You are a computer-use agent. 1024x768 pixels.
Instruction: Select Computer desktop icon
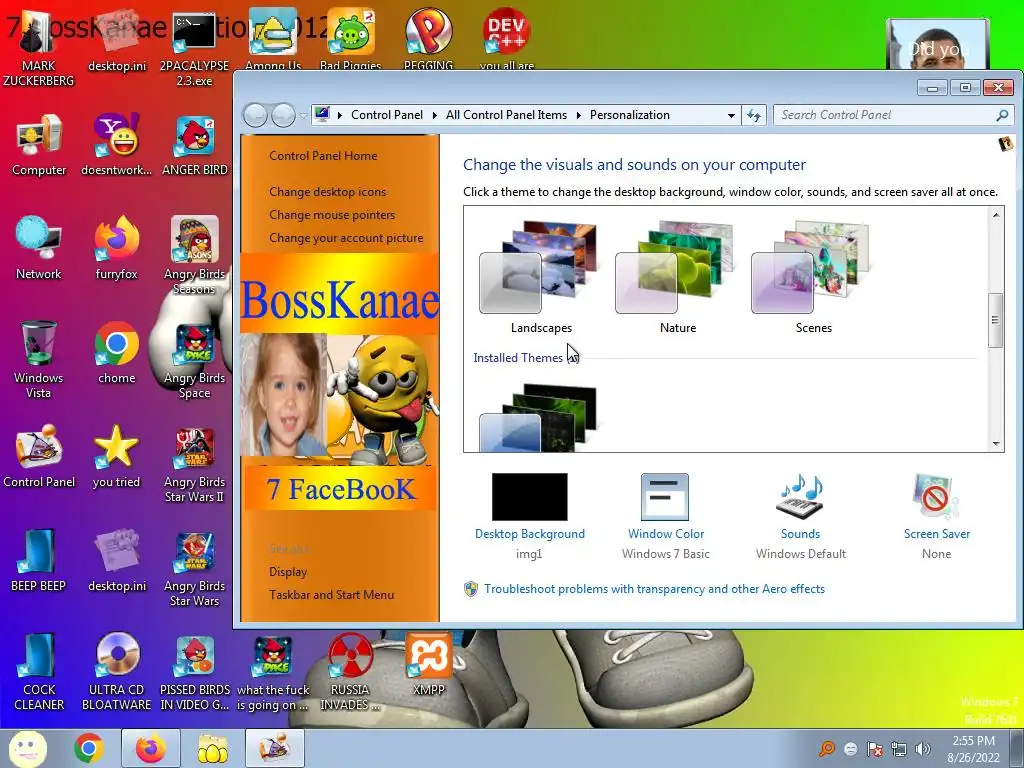pos(39,145)
